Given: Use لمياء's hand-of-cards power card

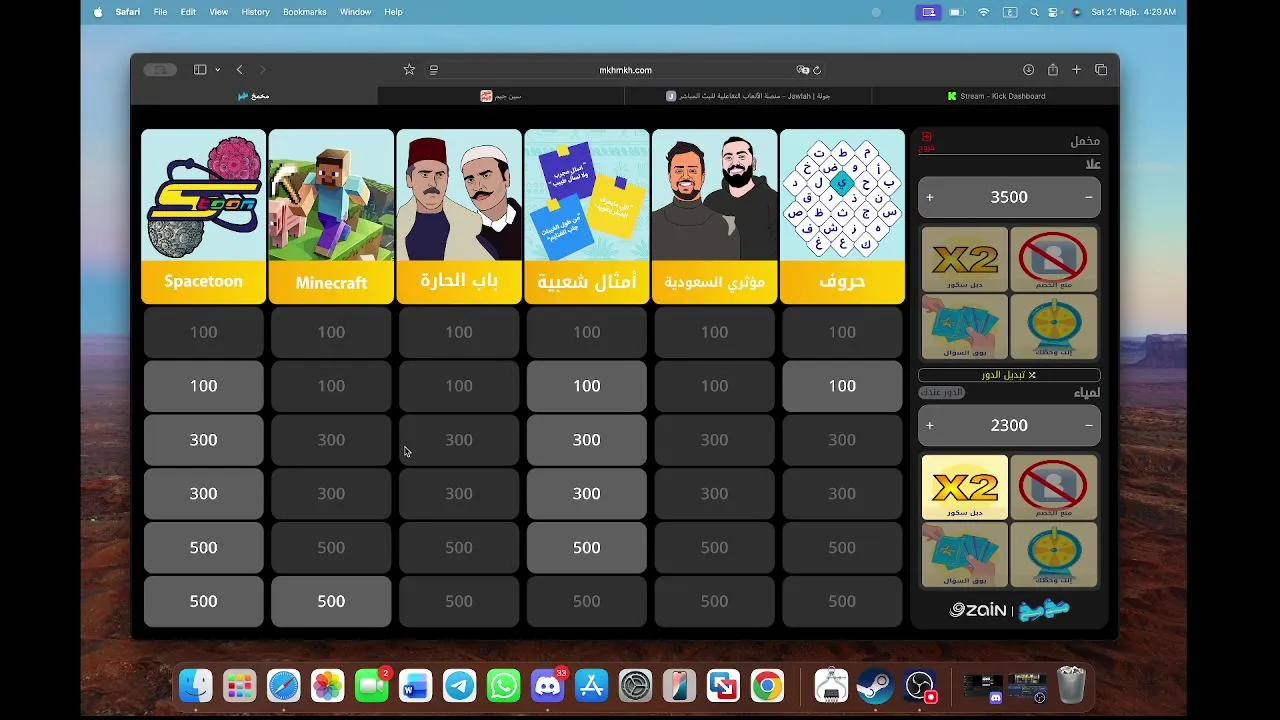Looking at the screenshot, I should pyautogui.click(x=964, y=554).
